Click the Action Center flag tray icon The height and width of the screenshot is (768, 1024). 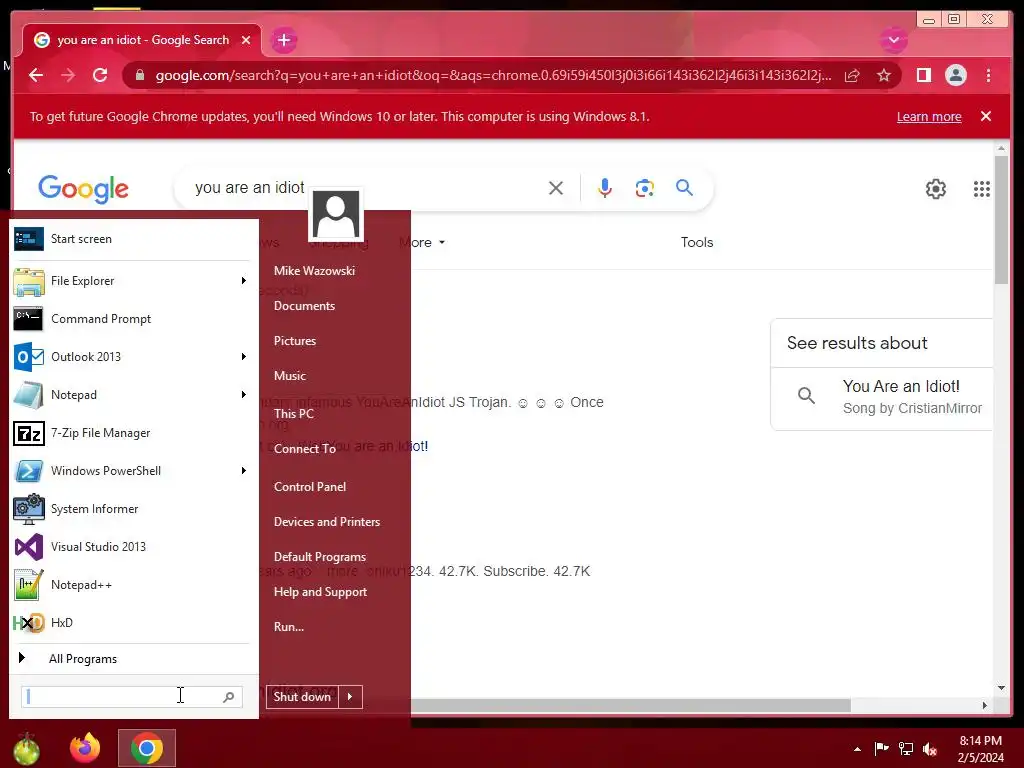881,748
